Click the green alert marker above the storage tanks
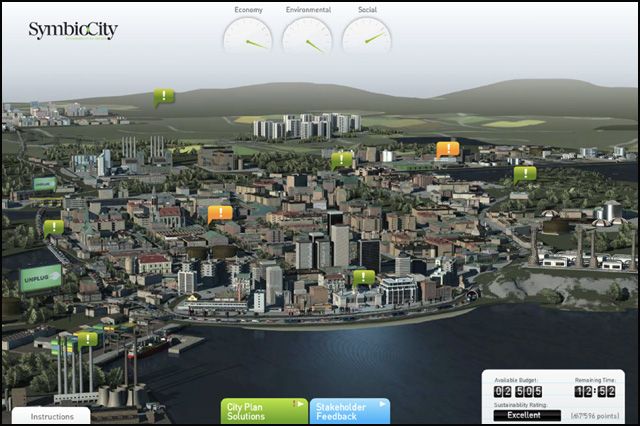Viewport: 640px width, 426px height. click(x=524, y=173)
